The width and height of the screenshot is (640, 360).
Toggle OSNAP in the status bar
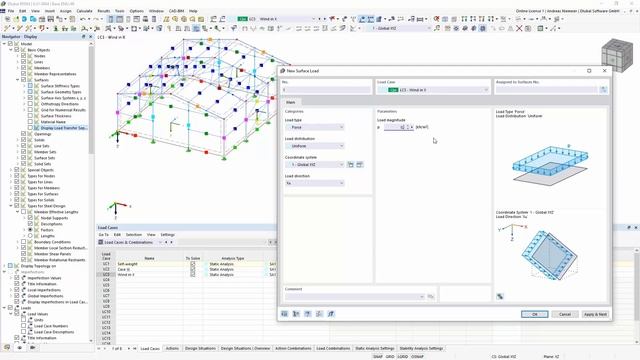[417, 357]
